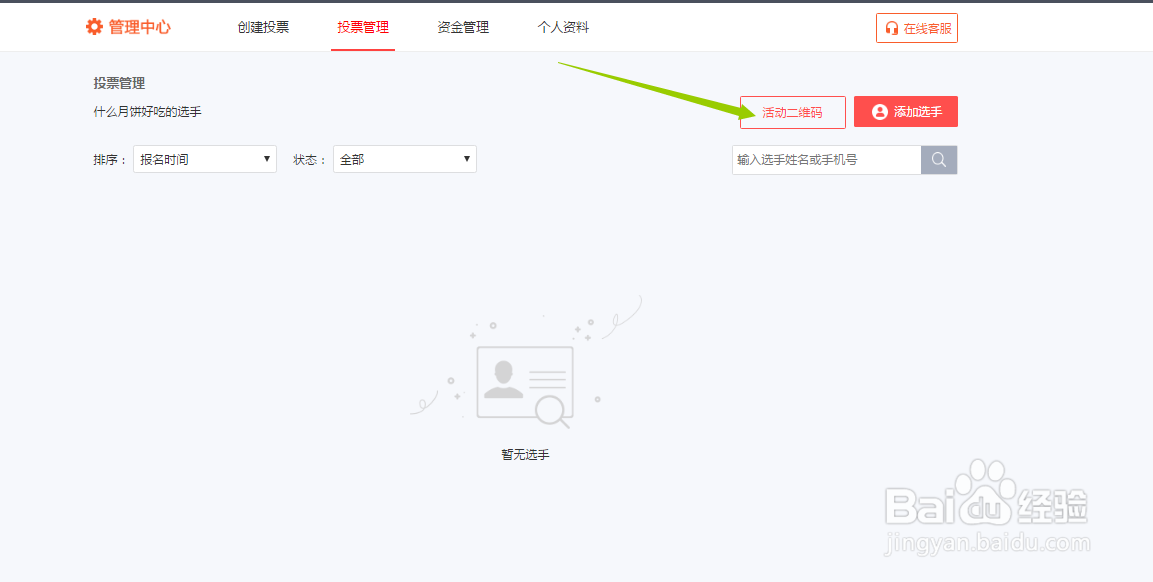
Task: Click the 活动二维码 button
Action: tap(793, 112)
